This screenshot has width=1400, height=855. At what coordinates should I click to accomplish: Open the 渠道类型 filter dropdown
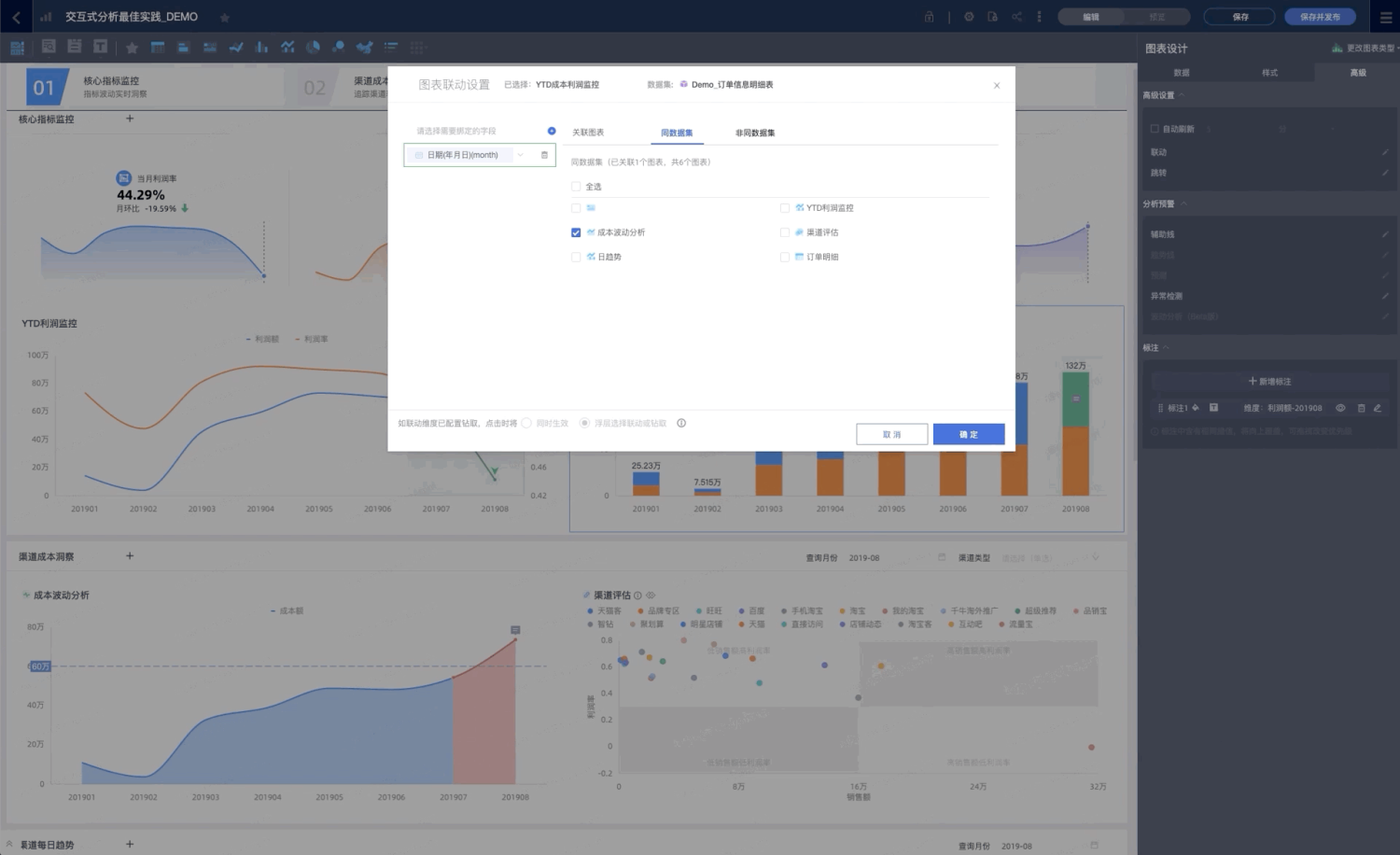(x=1051, y=558)
